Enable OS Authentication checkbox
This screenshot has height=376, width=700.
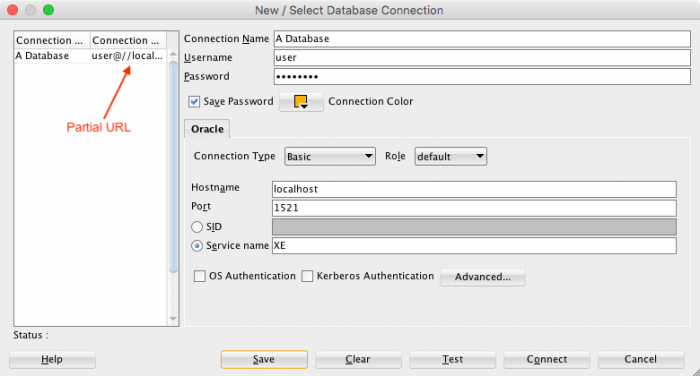pyautogui.click(x=200, y=276)
